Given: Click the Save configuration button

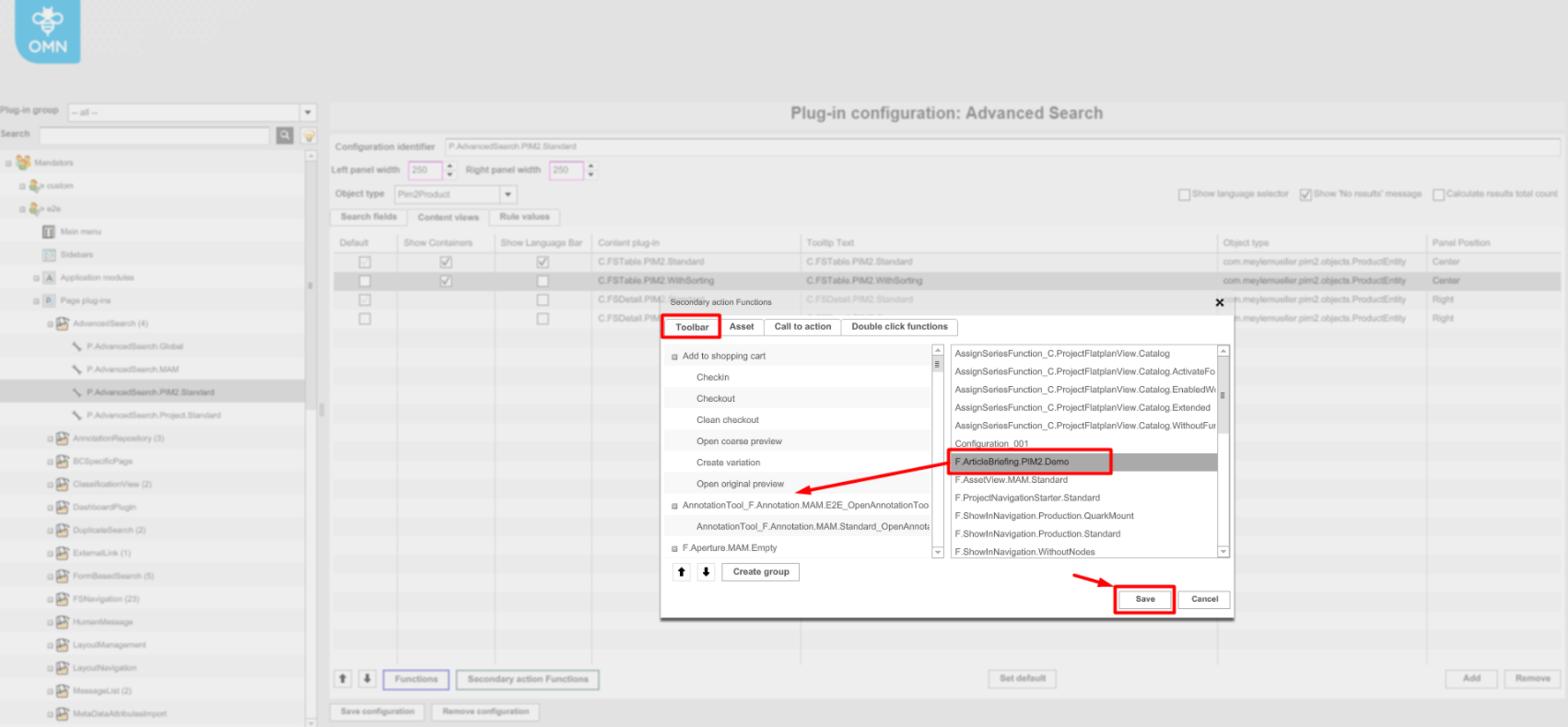Looking at the screenshot, I should tap(378, 711).
